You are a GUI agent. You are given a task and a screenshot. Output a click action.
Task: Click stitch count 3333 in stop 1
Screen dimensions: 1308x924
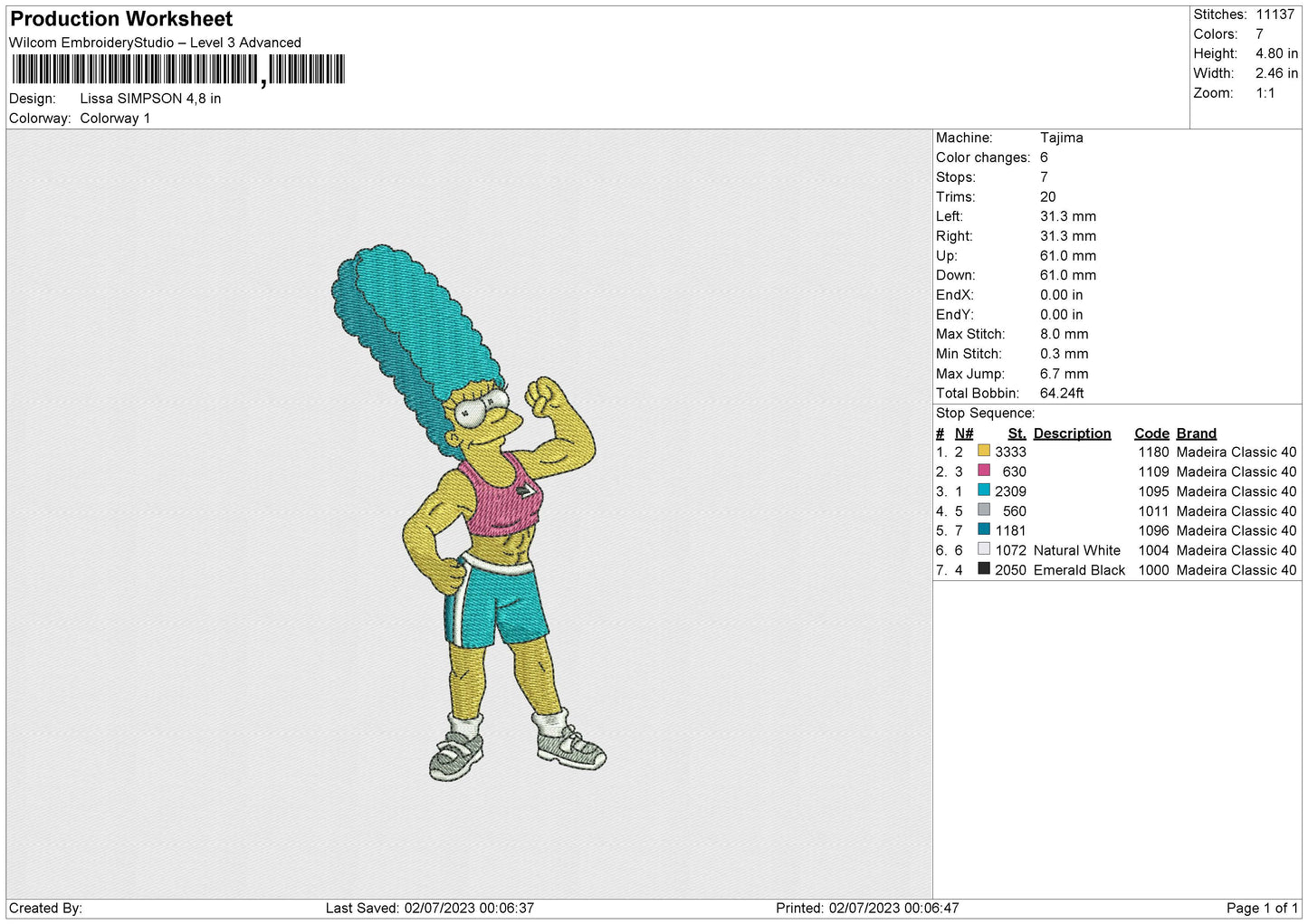coord(1010,452)
